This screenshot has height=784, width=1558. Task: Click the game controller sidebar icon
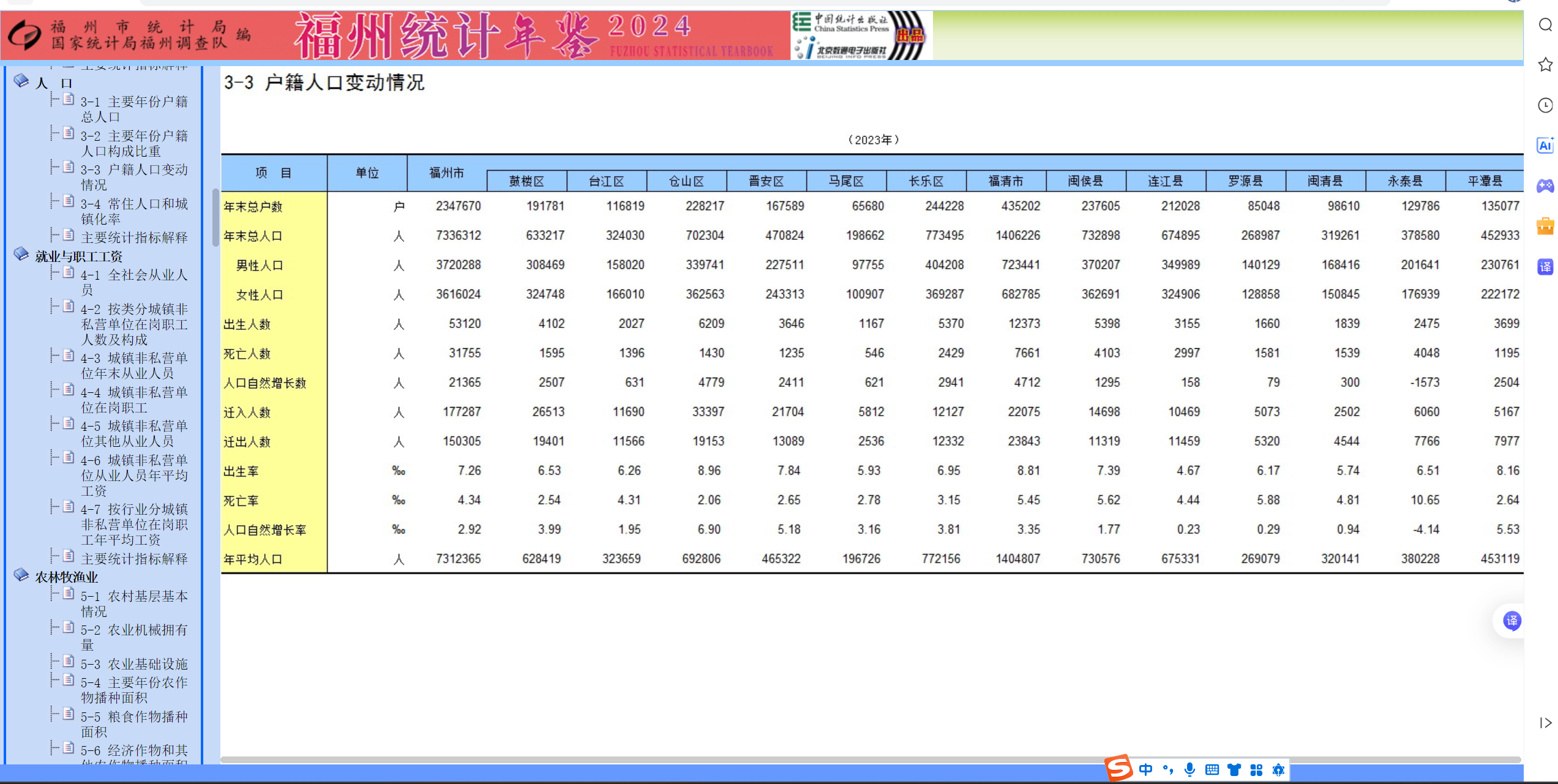tap(1545, 185)
